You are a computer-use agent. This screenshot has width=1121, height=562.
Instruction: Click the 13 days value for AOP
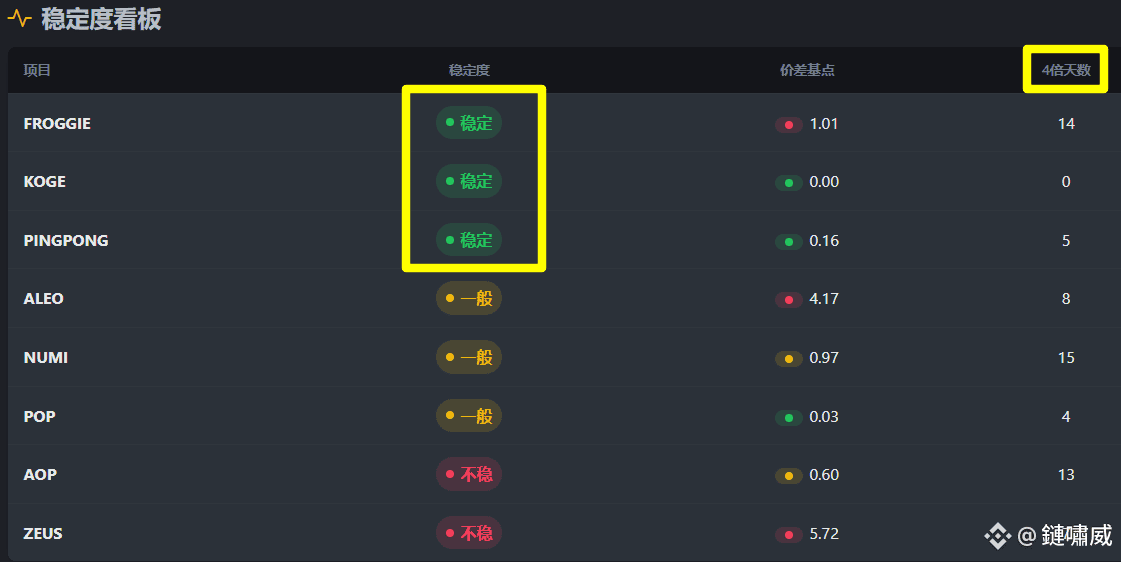[x=1066, y=475]
